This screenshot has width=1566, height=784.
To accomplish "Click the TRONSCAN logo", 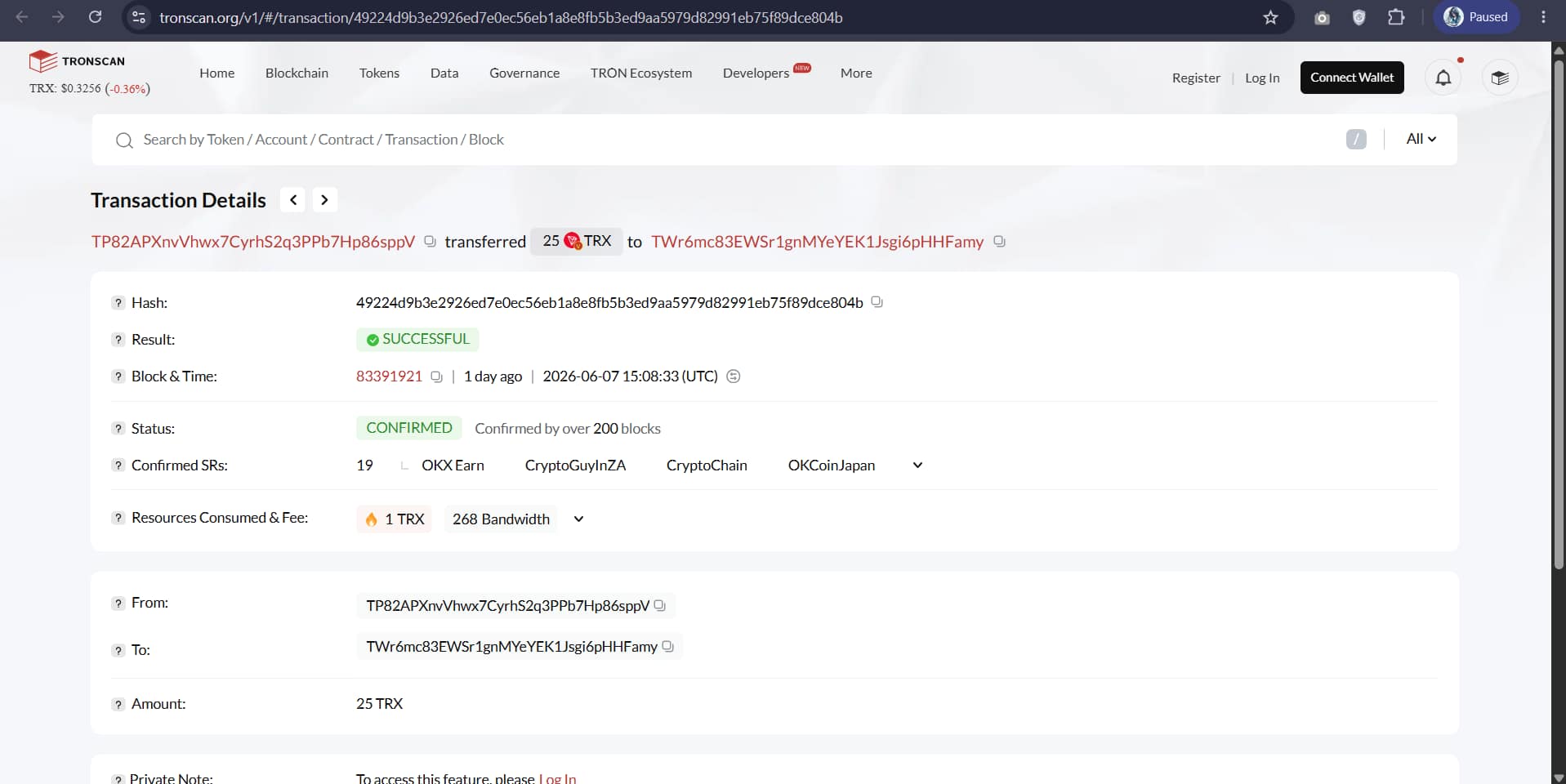I will tap(77, 61).
